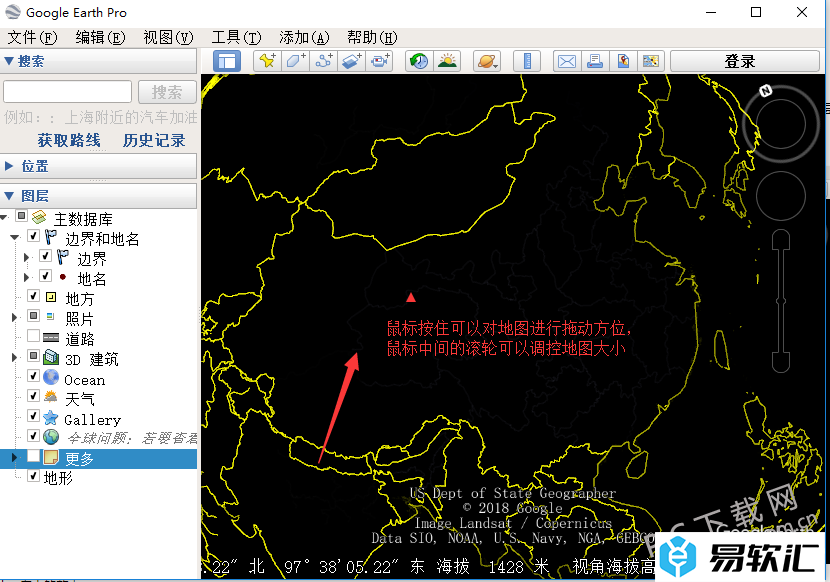830x582 pixels.
Task: Click the Gallery star icon
Action: [x=51, y=418]
